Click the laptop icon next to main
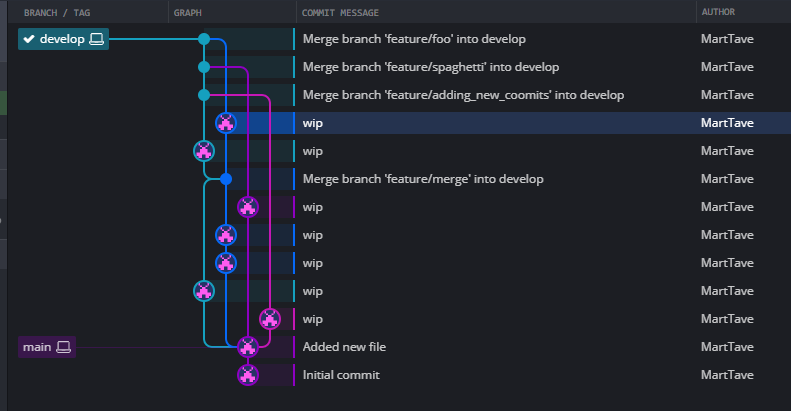Viewport: 791px width, 411px height. [x=64, y=347]
